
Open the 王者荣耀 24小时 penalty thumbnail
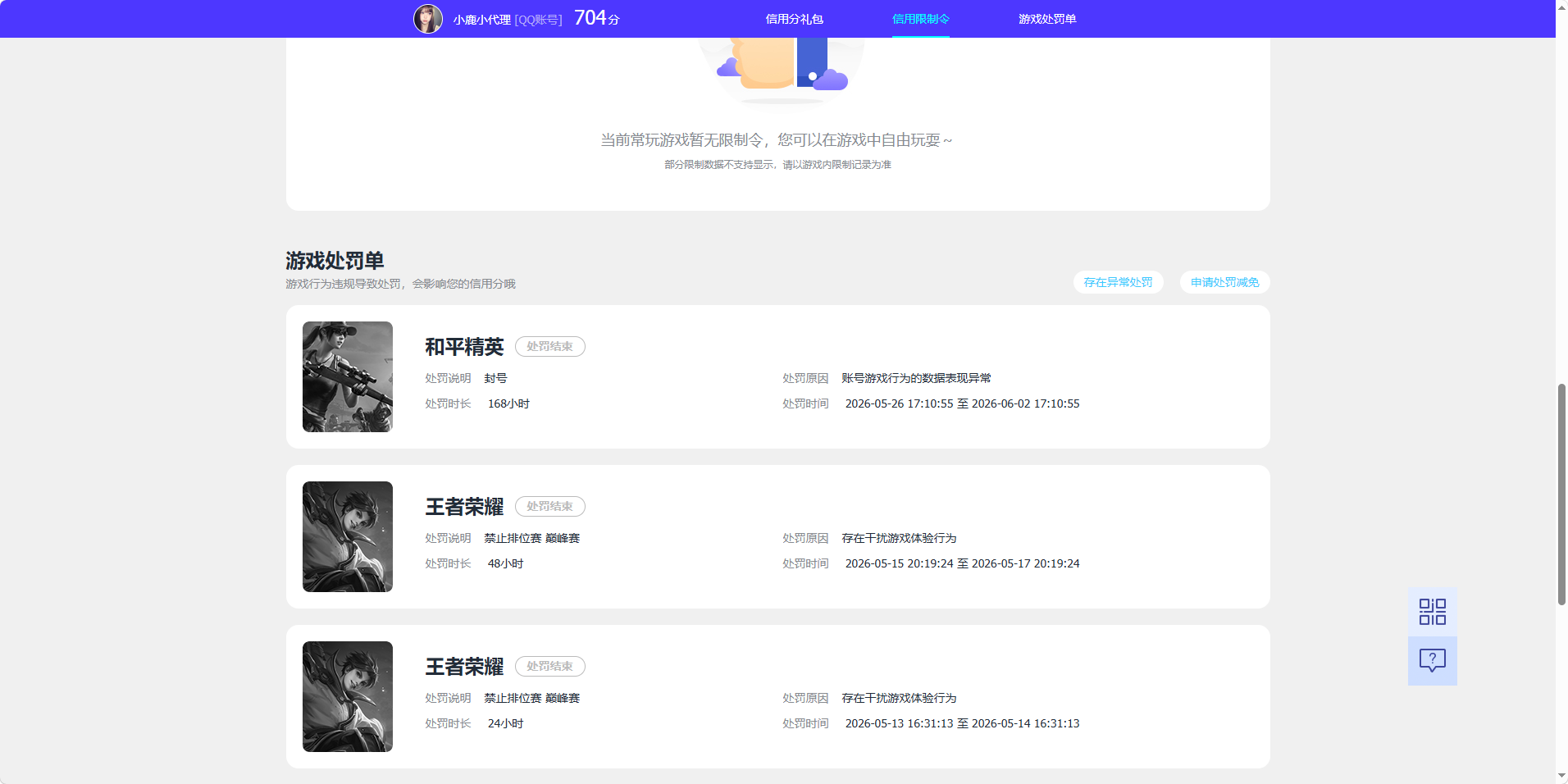click(x=348, y=696)
